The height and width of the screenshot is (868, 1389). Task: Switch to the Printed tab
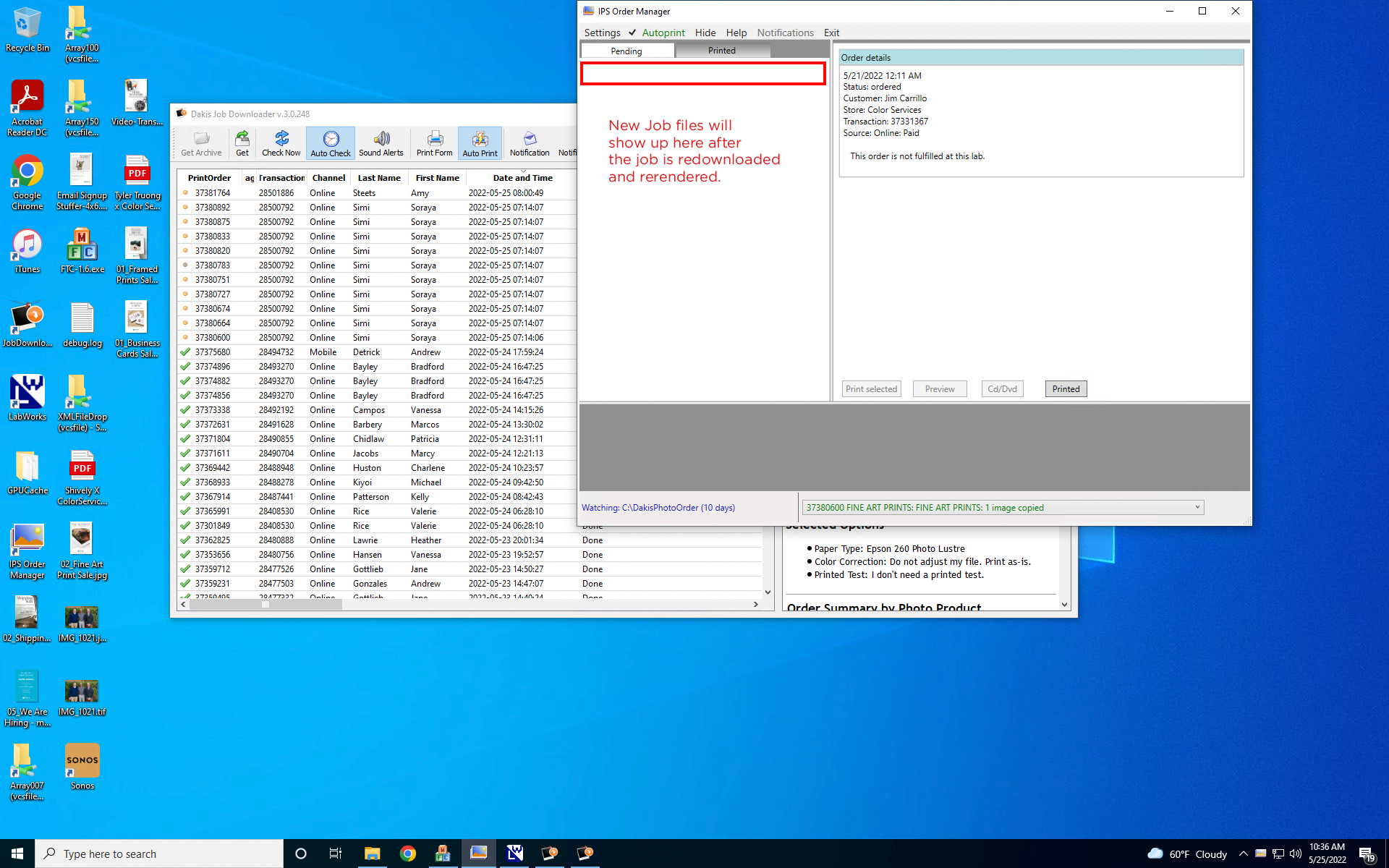pos(721,51)
